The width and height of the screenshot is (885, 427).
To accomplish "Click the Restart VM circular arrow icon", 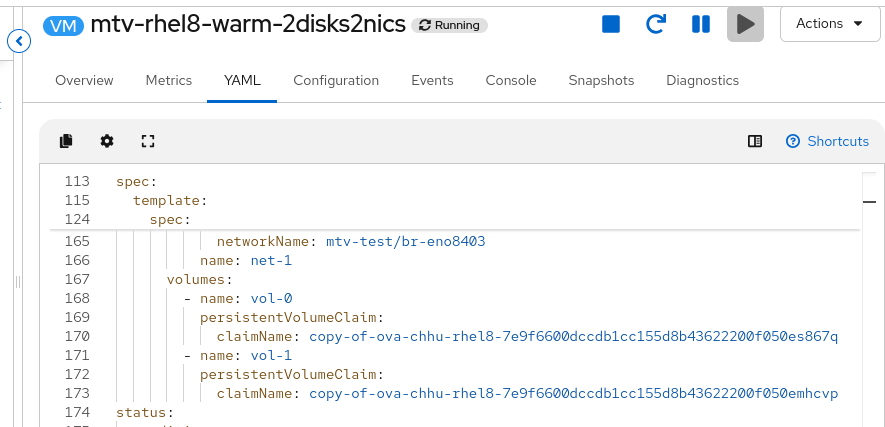I will click(x=656, y=24).
